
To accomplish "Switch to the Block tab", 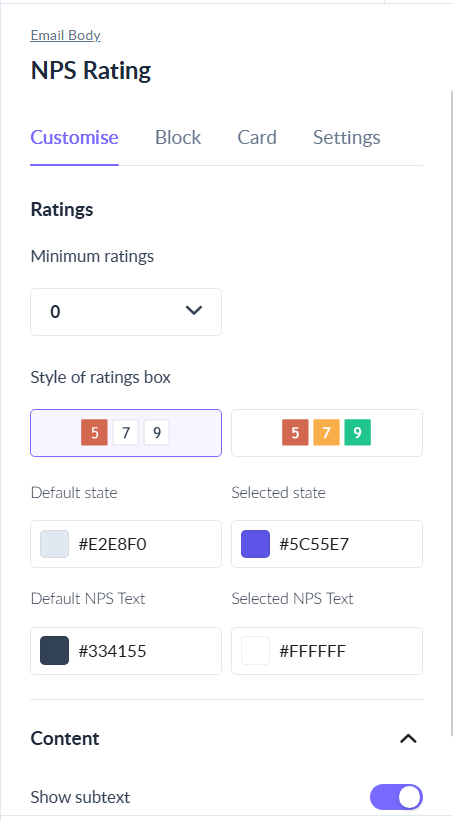I will pyautogui.click(x=178, y=137).
